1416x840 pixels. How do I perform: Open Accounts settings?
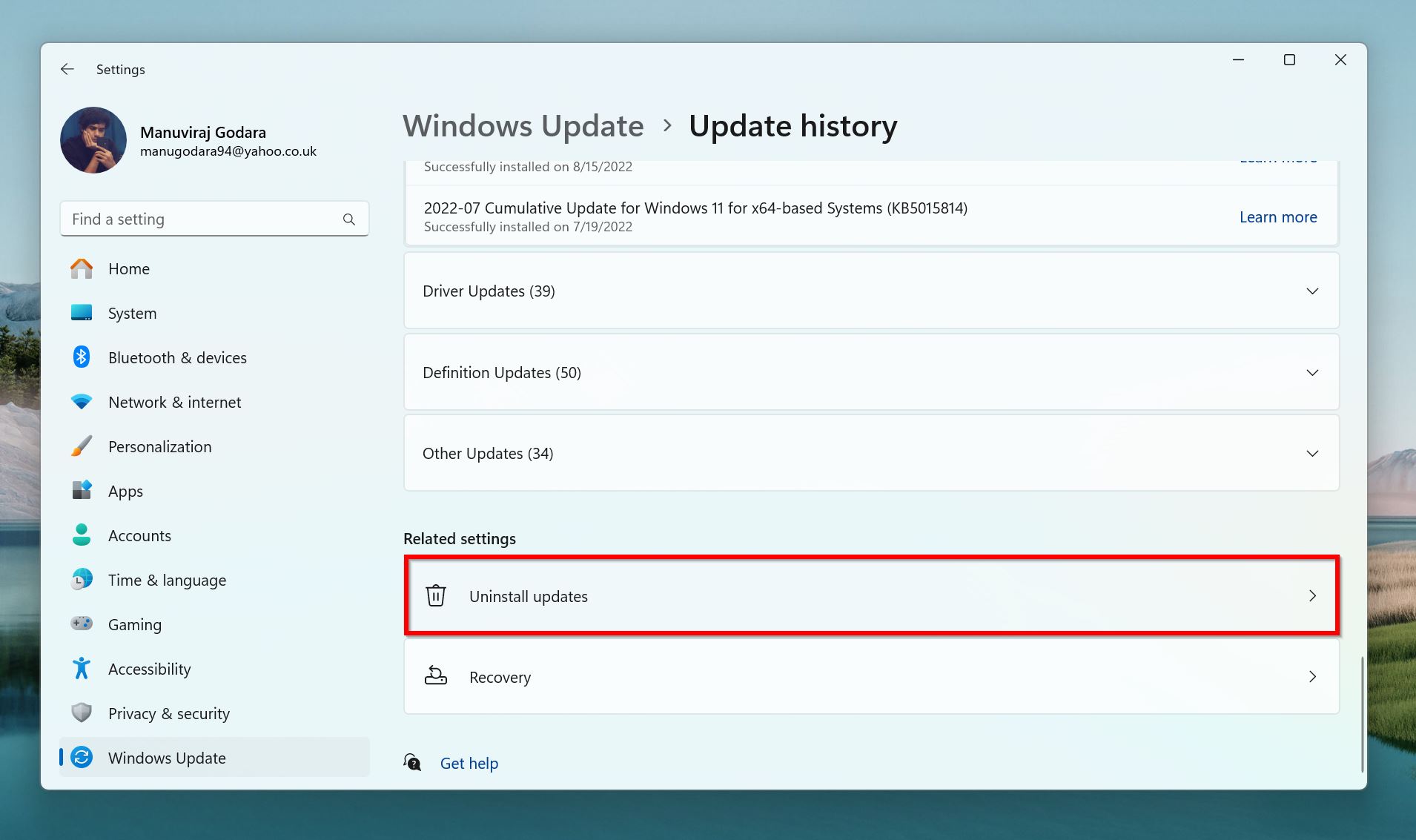click(x=214, y=535)
